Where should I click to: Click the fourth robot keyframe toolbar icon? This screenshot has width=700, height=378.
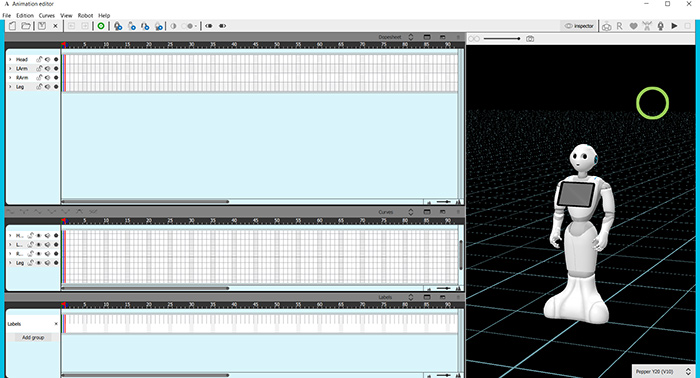158,26
